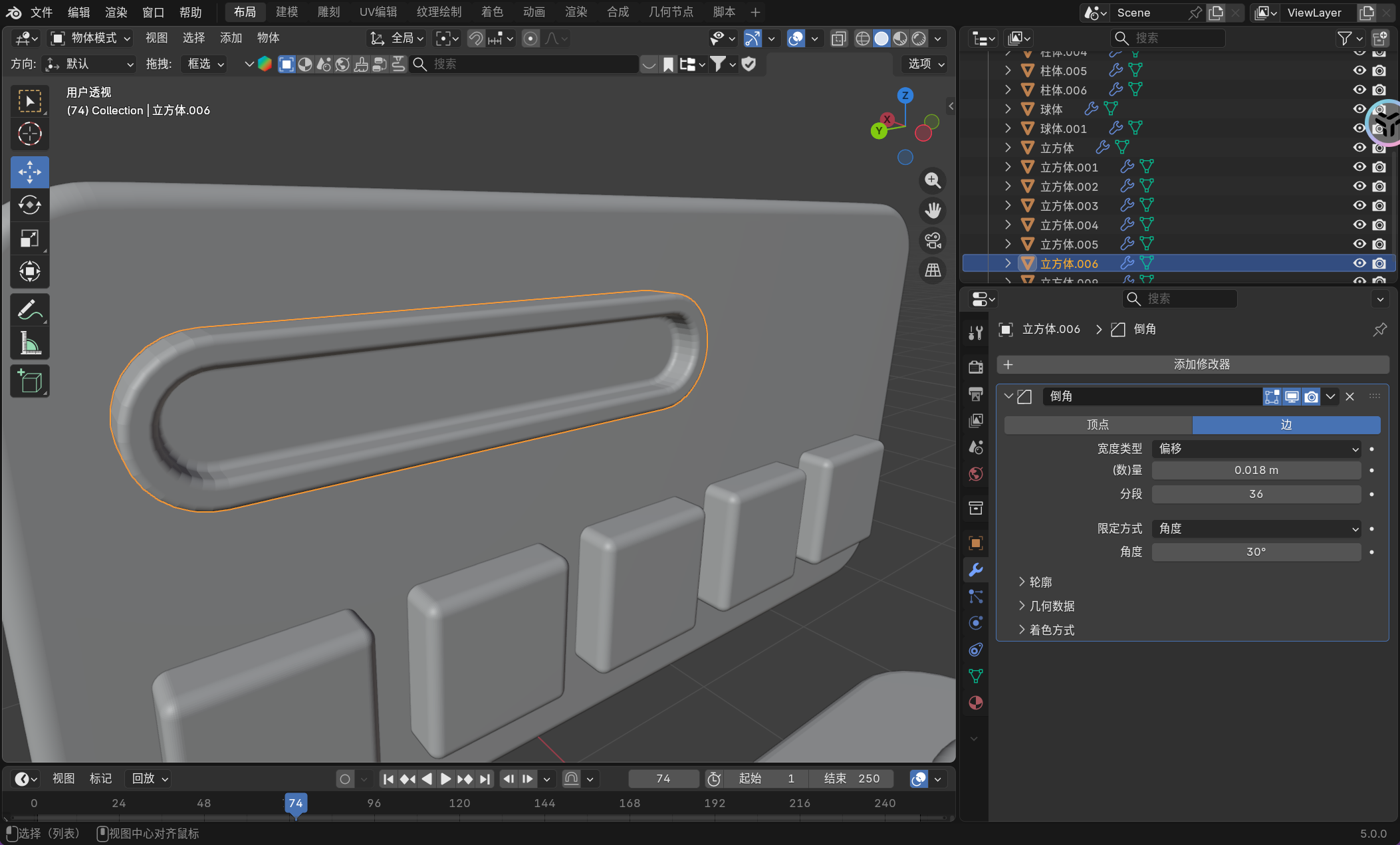Open the 编辑 menu
This screenshot has height=845, width=1400.
click(x=78, y=12)
